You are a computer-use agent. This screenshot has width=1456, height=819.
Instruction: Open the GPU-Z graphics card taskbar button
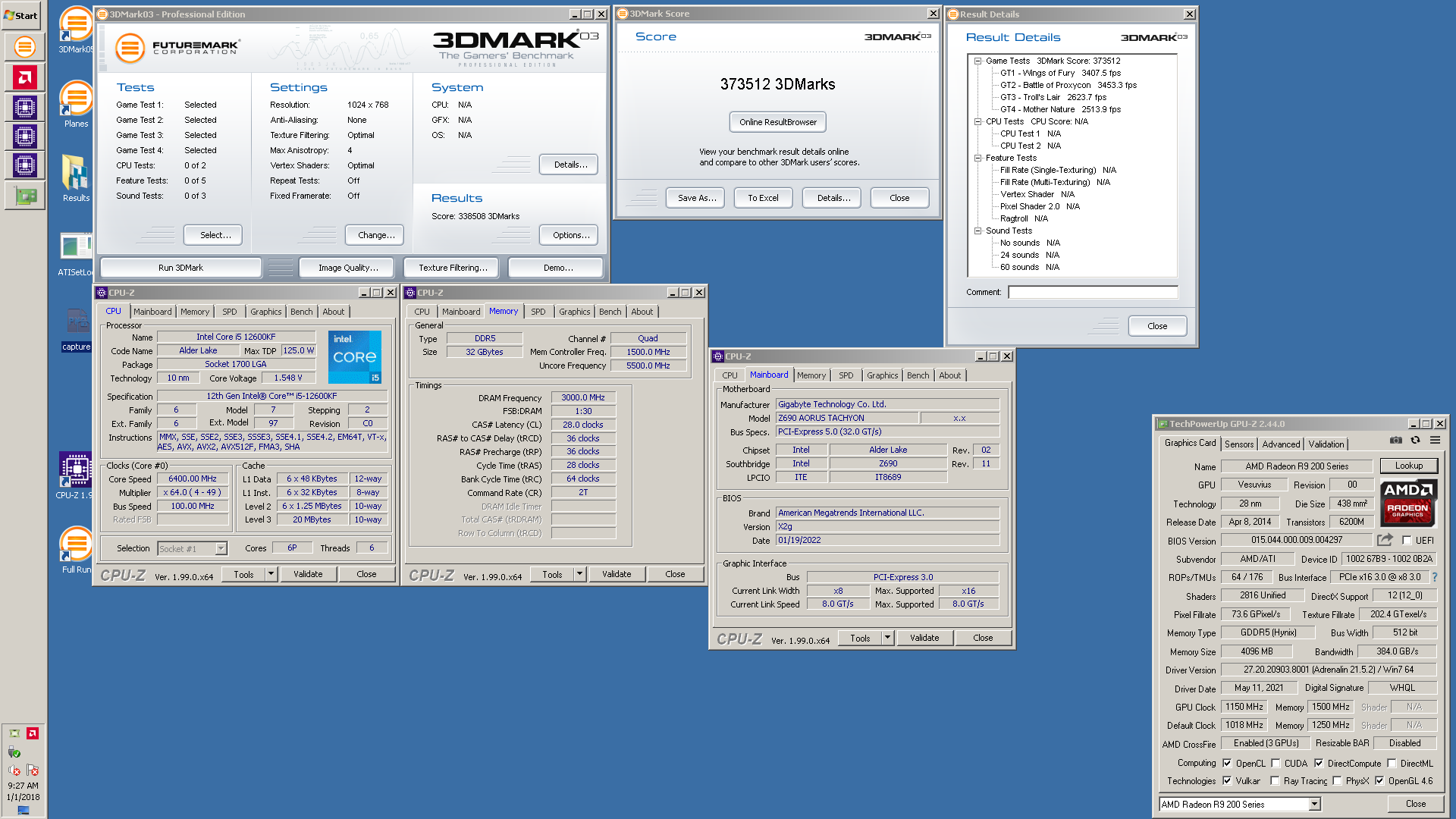[x=25, y=196]
